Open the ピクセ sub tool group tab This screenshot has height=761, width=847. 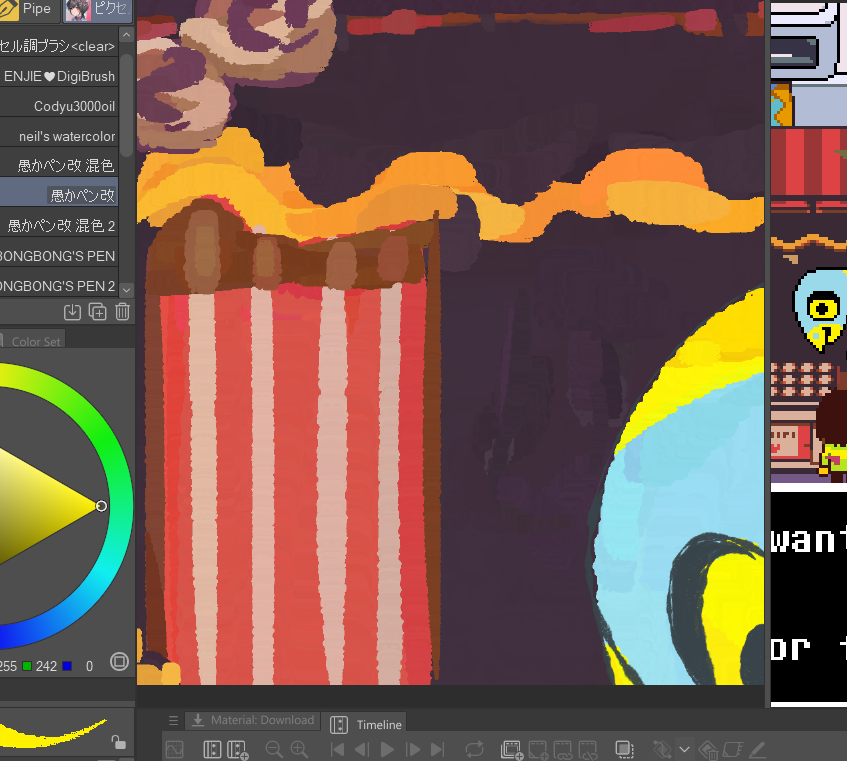[98, 9]
